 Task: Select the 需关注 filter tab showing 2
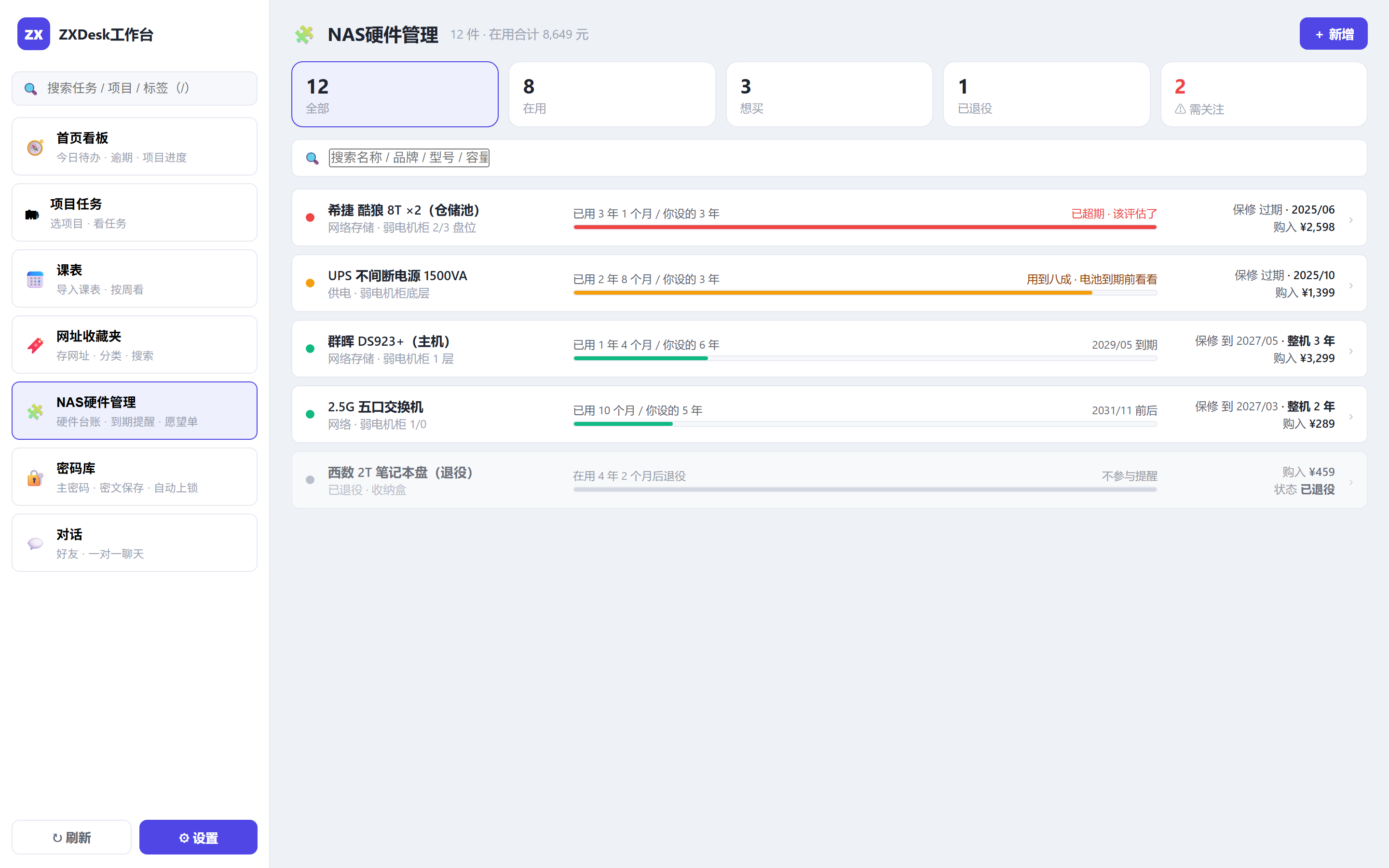pos(1264,94)
